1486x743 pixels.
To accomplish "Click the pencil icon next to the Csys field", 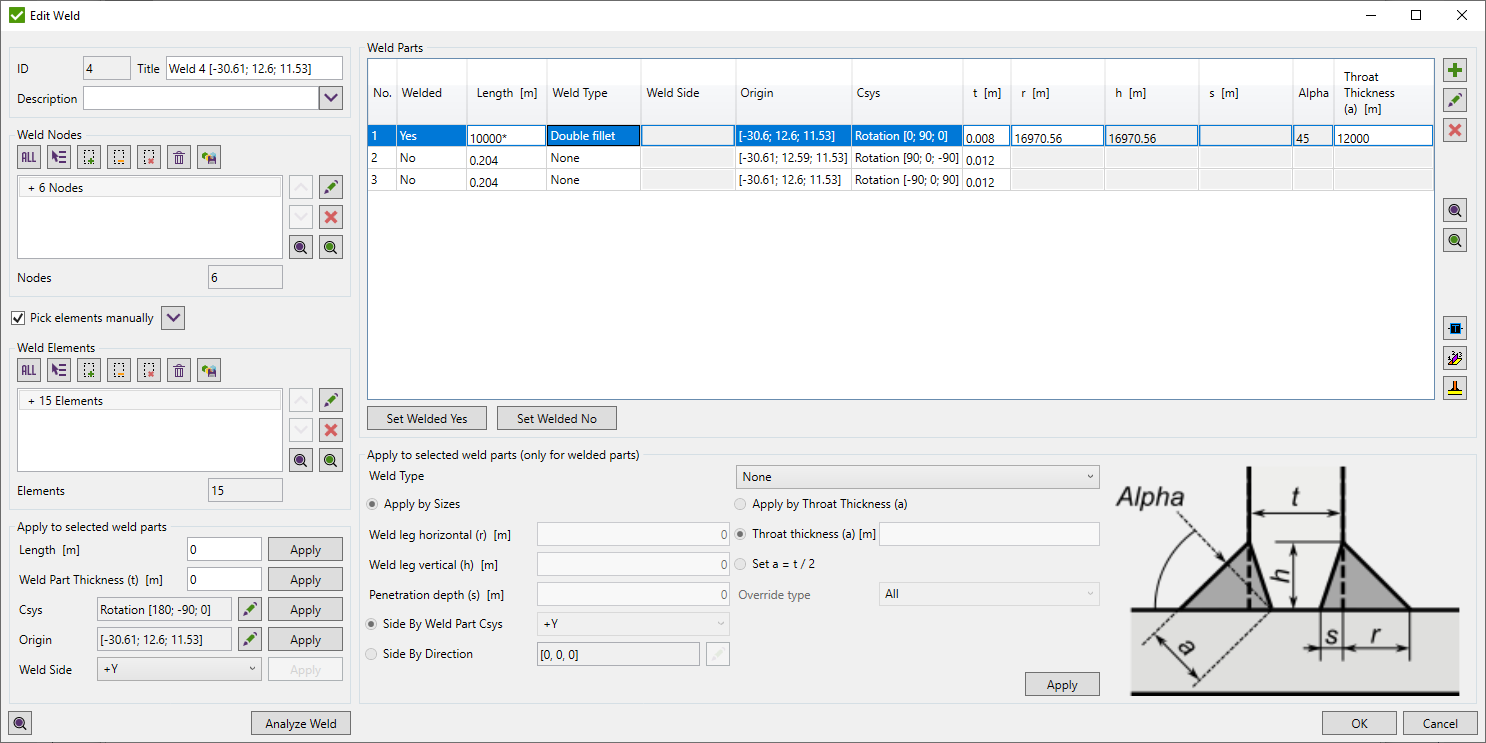I will (x=249, y=608).
